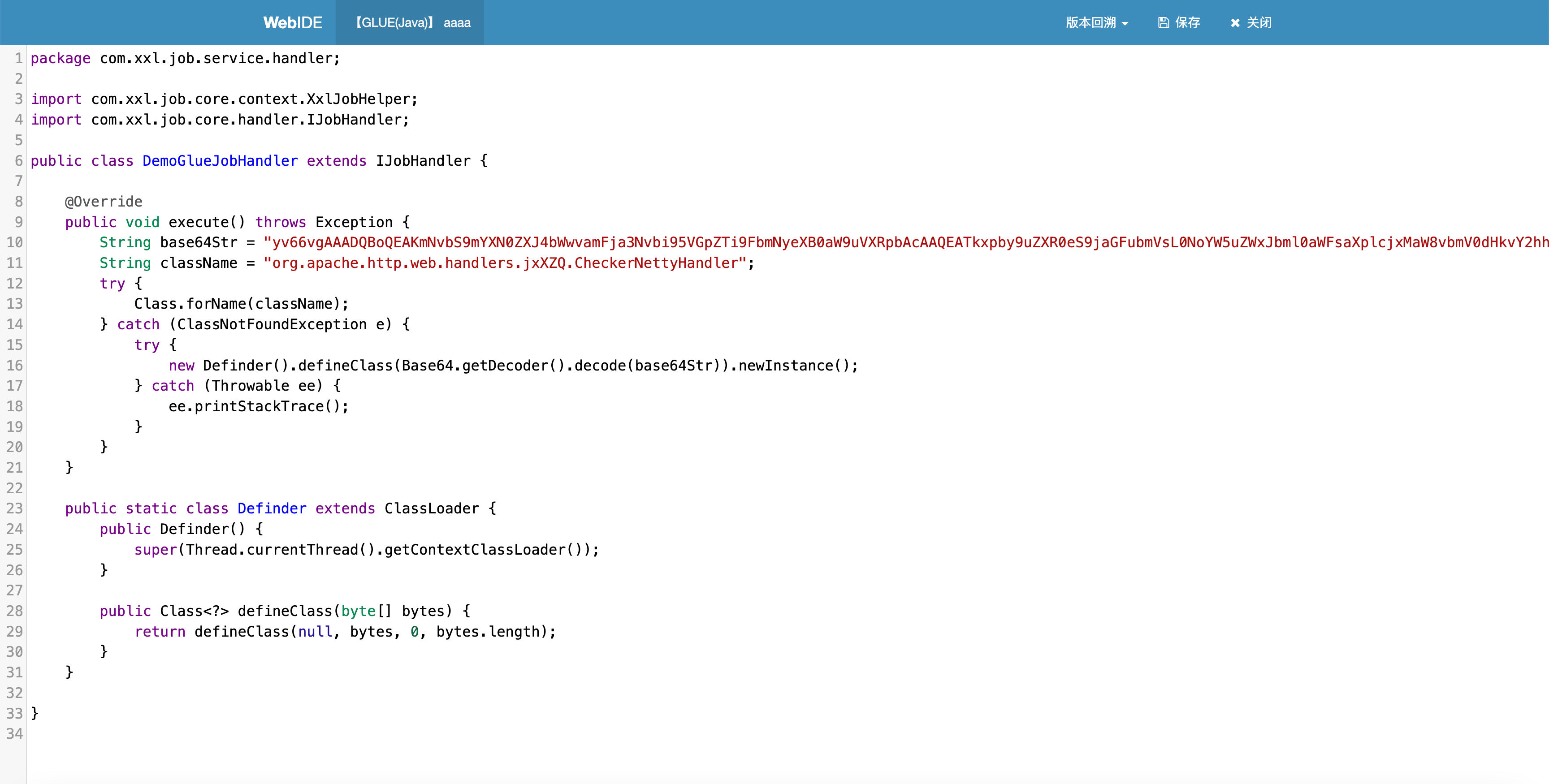Click line number 23 in gutter
Image resolution: width=1549 pixels, height=784 pixels.
(x=15, y=508)
